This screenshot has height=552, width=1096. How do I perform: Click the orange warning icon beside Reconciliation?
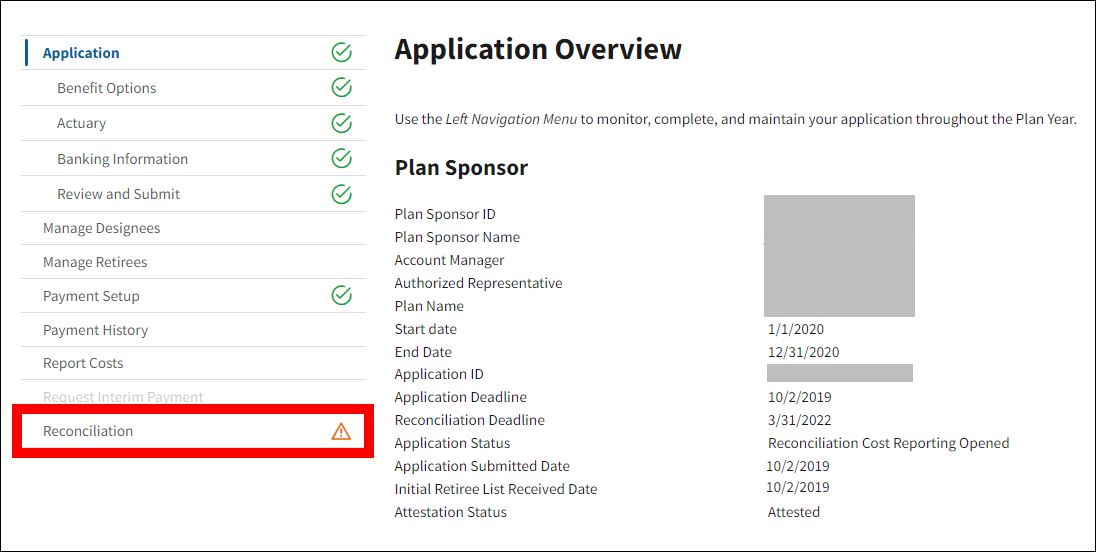click(x=341, y=431)
